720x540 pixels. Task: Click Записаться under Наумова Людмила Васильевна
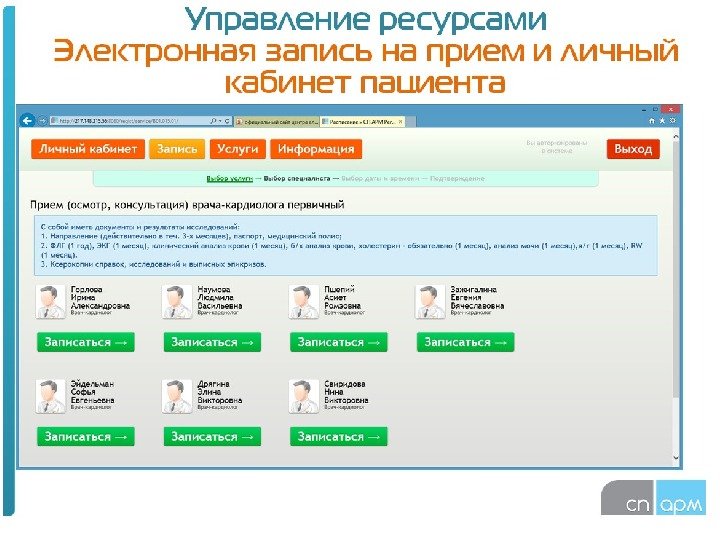pos(212,343)
